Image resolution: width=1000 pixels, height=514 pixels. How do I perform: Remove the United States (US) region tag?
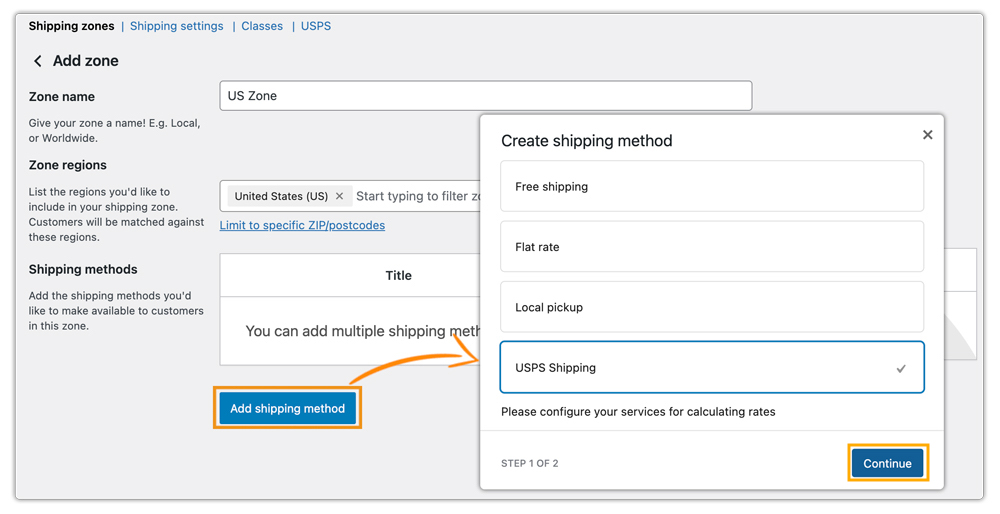(339, 196)
